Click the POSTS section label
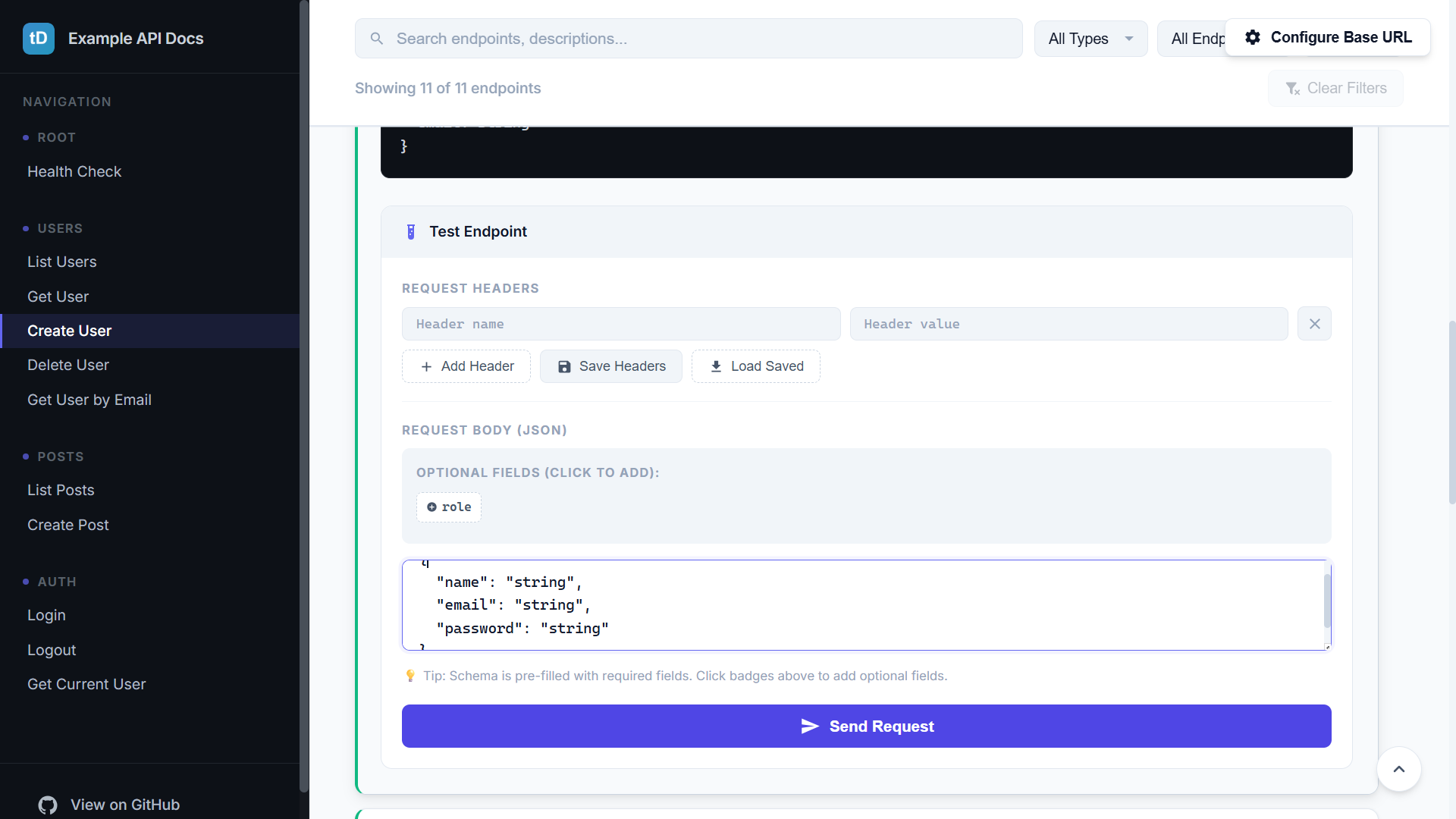 [x=61, y=457]
